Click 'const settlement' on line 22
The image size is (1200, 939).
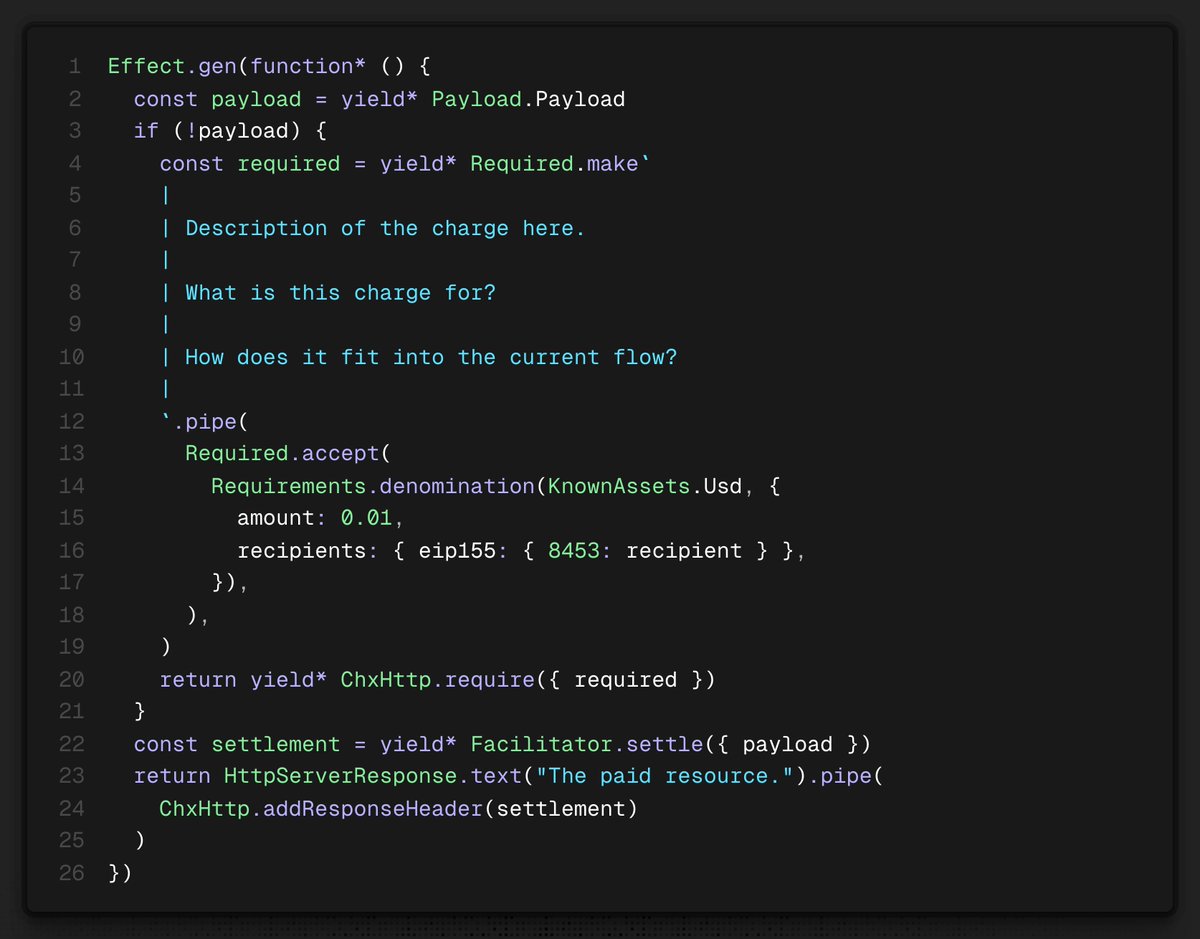point(237,744)
